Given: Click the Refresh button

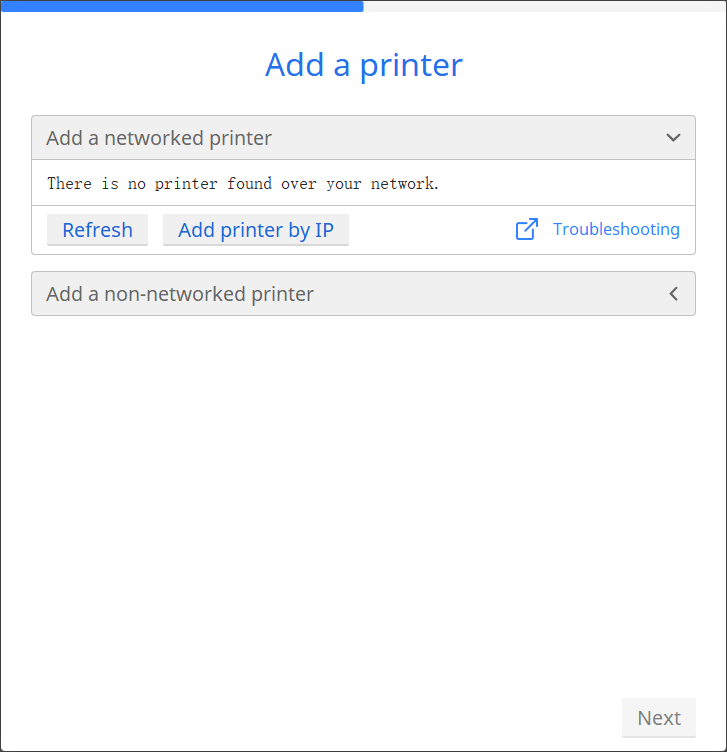Looking at the screenshot, I should [97, 230].
